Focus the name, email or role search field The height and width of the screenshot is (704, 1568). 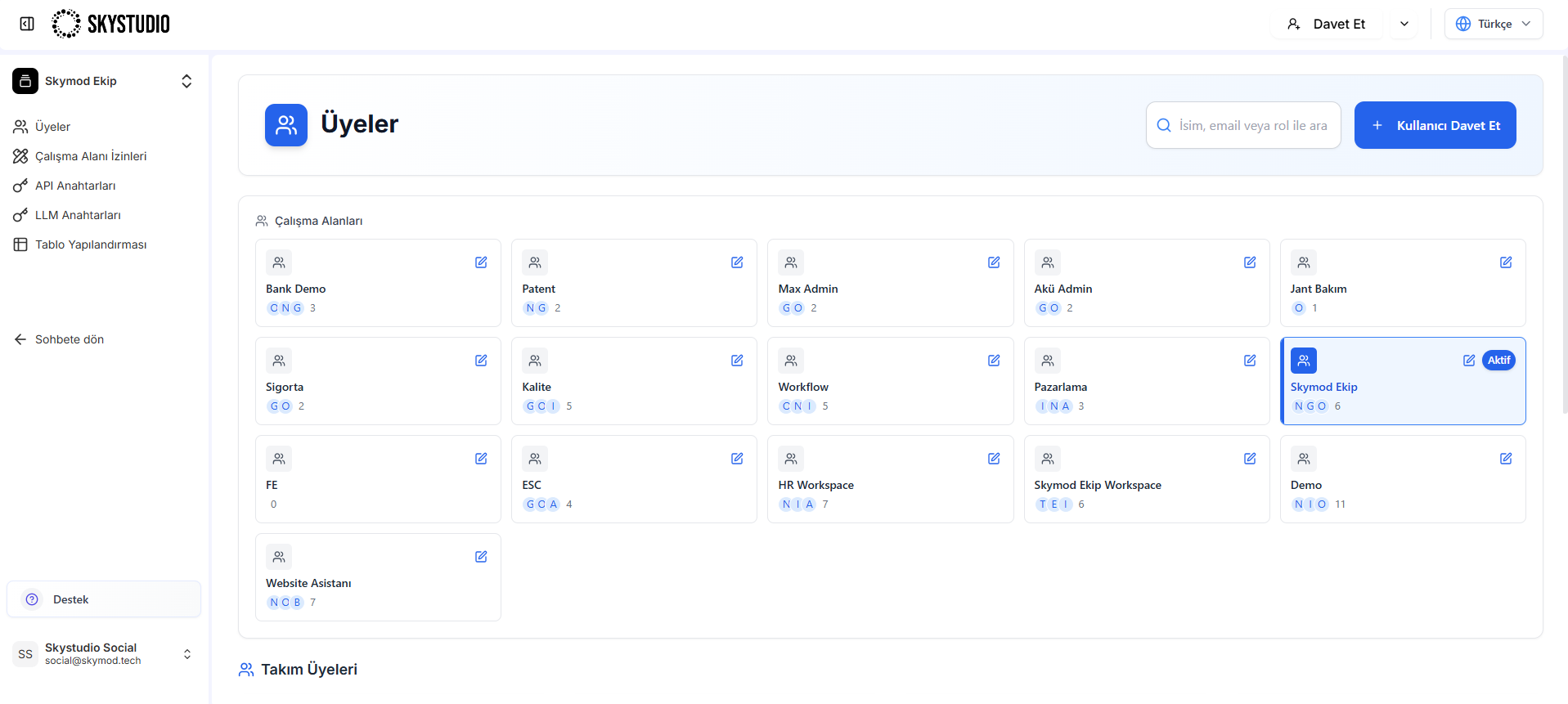click(1243, 125)
